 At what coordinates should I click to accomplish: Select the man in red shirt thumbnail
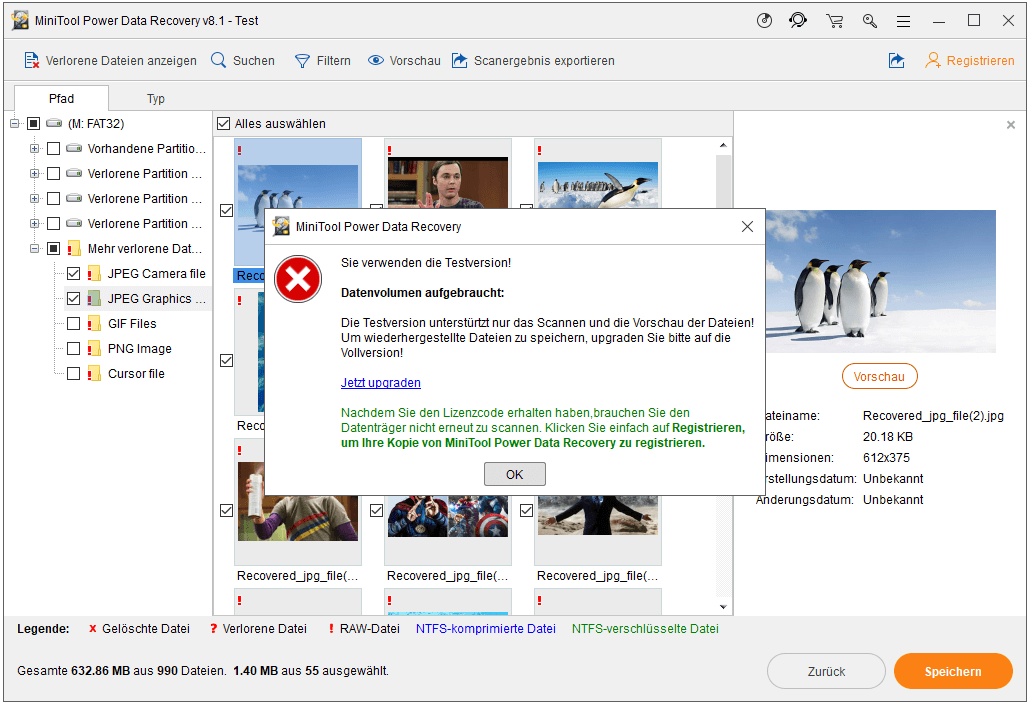click(447, 183)
